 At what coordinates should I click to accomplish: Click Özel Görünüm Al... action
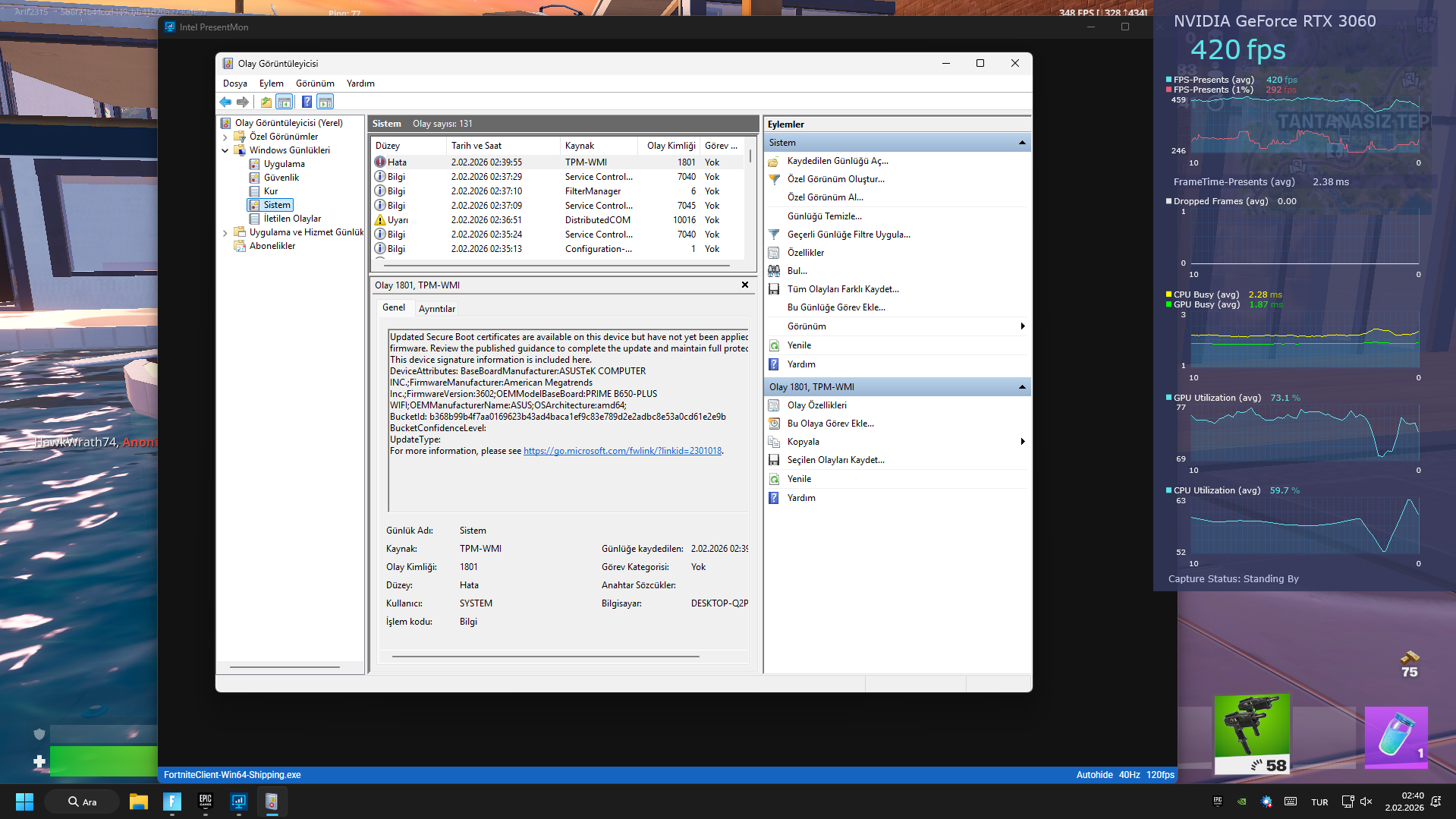click(x=825, y=197)
